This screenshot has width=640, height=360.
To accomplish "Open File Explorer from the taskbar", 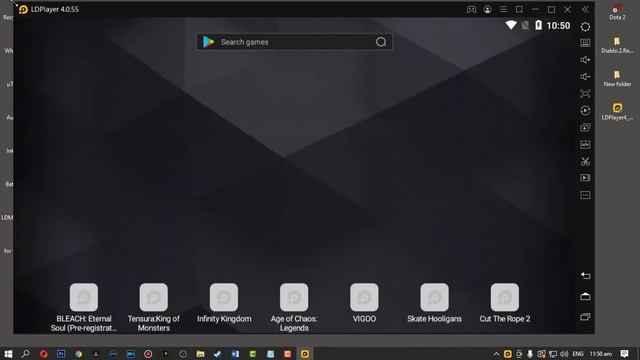I will [x=200, y=353].
